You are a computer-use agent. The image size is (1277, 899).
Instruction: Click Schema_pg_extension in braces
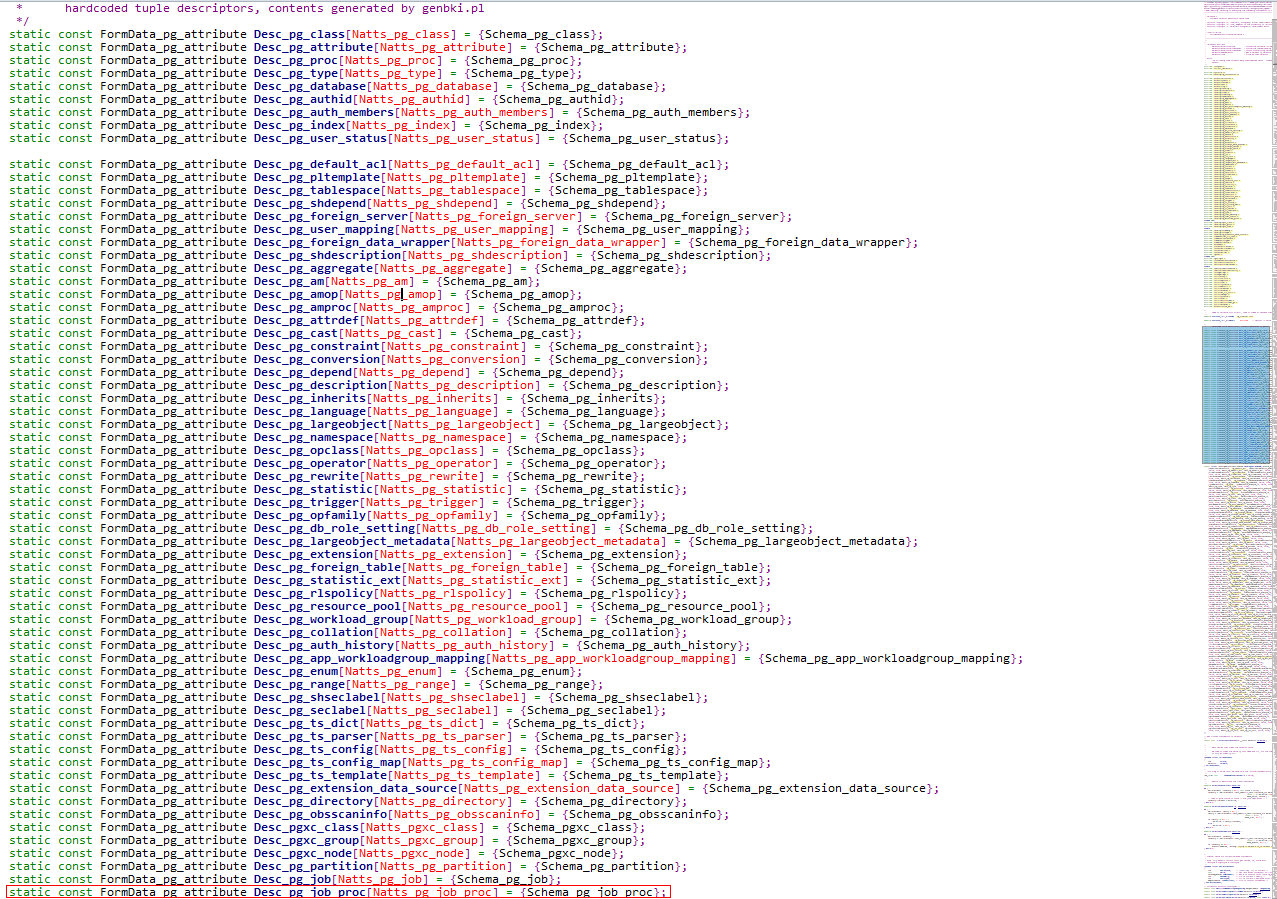pyautogui.click(x=608, y=554)
